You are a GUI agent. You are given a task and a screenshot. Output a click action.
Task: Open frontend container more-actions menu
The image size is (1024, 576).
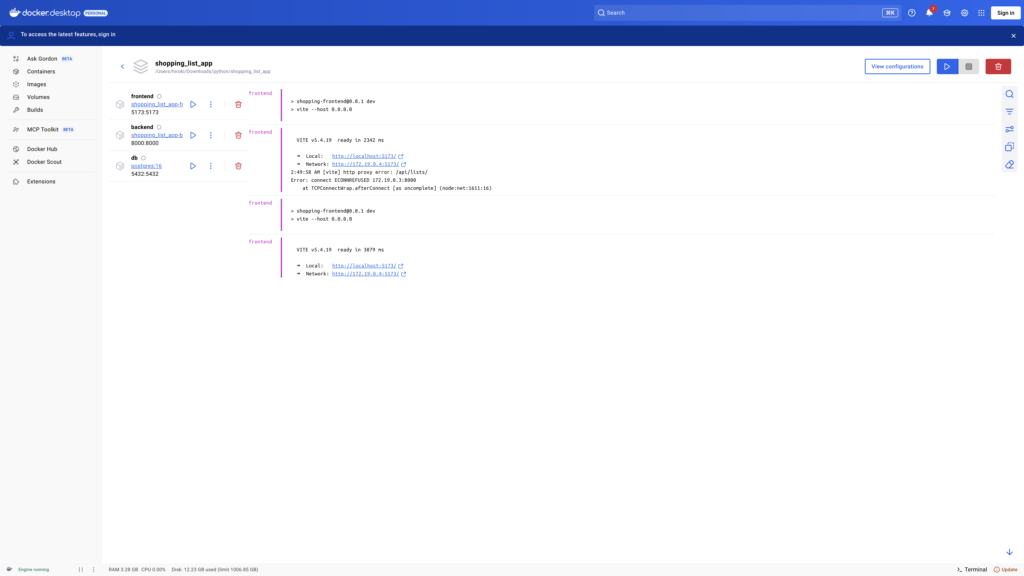pyautogui.click(x=210, y=104)
